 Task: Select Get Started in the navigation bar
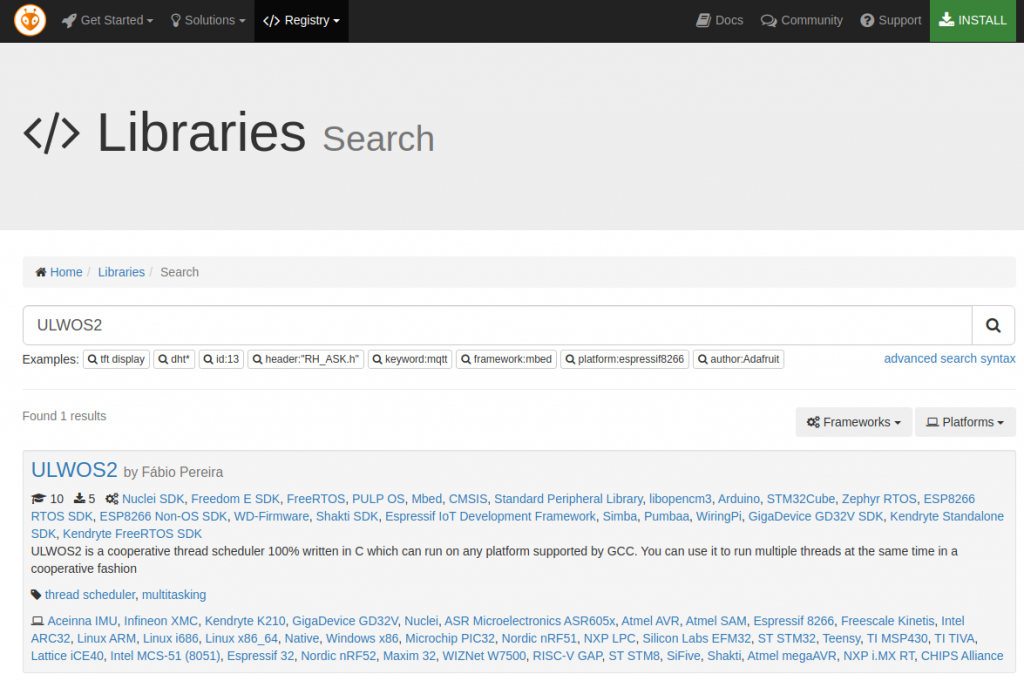pyautogui.click(x=107, y=20)
